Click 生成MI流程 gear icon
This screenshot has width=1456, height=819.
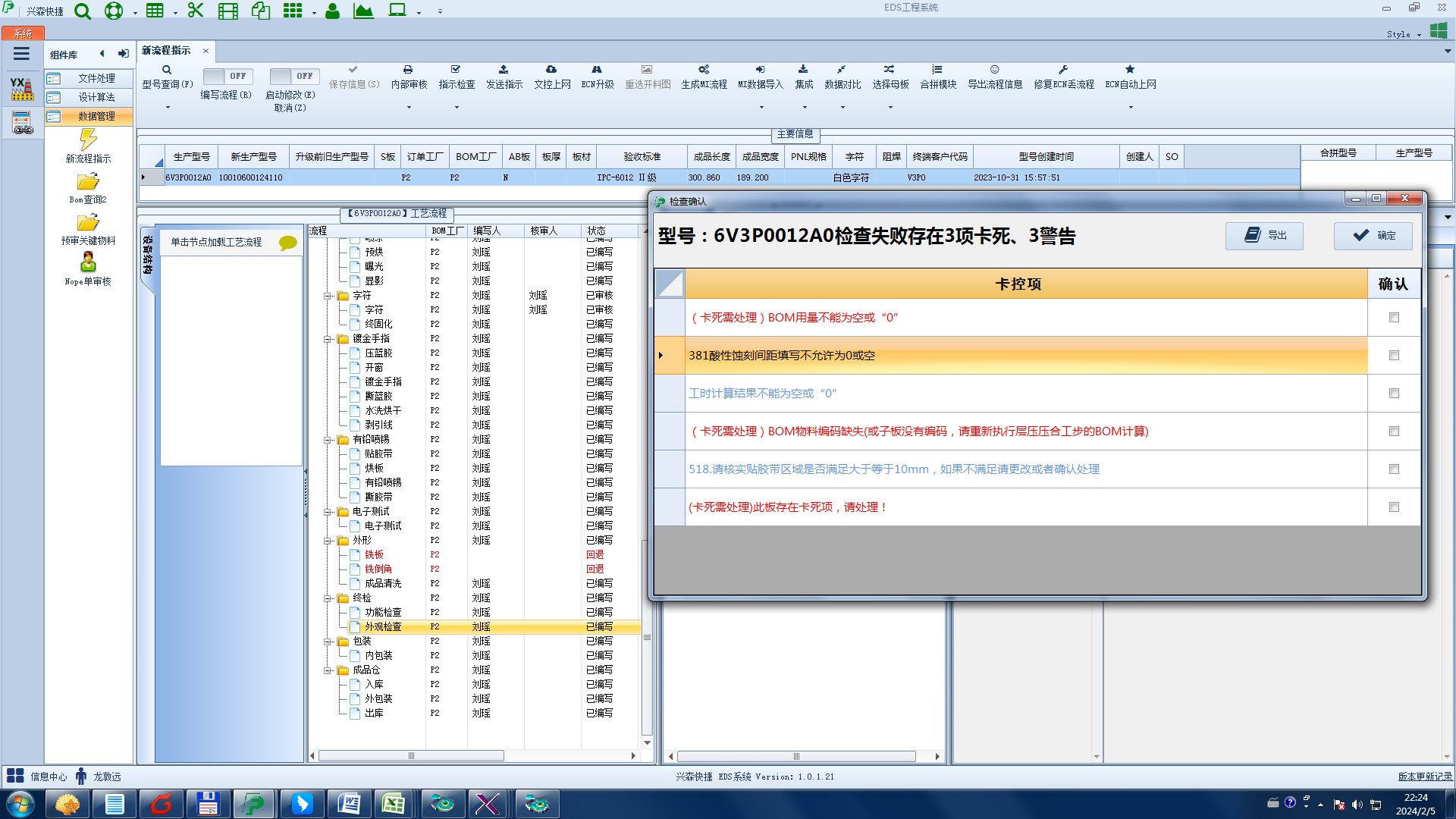(704, 70)
